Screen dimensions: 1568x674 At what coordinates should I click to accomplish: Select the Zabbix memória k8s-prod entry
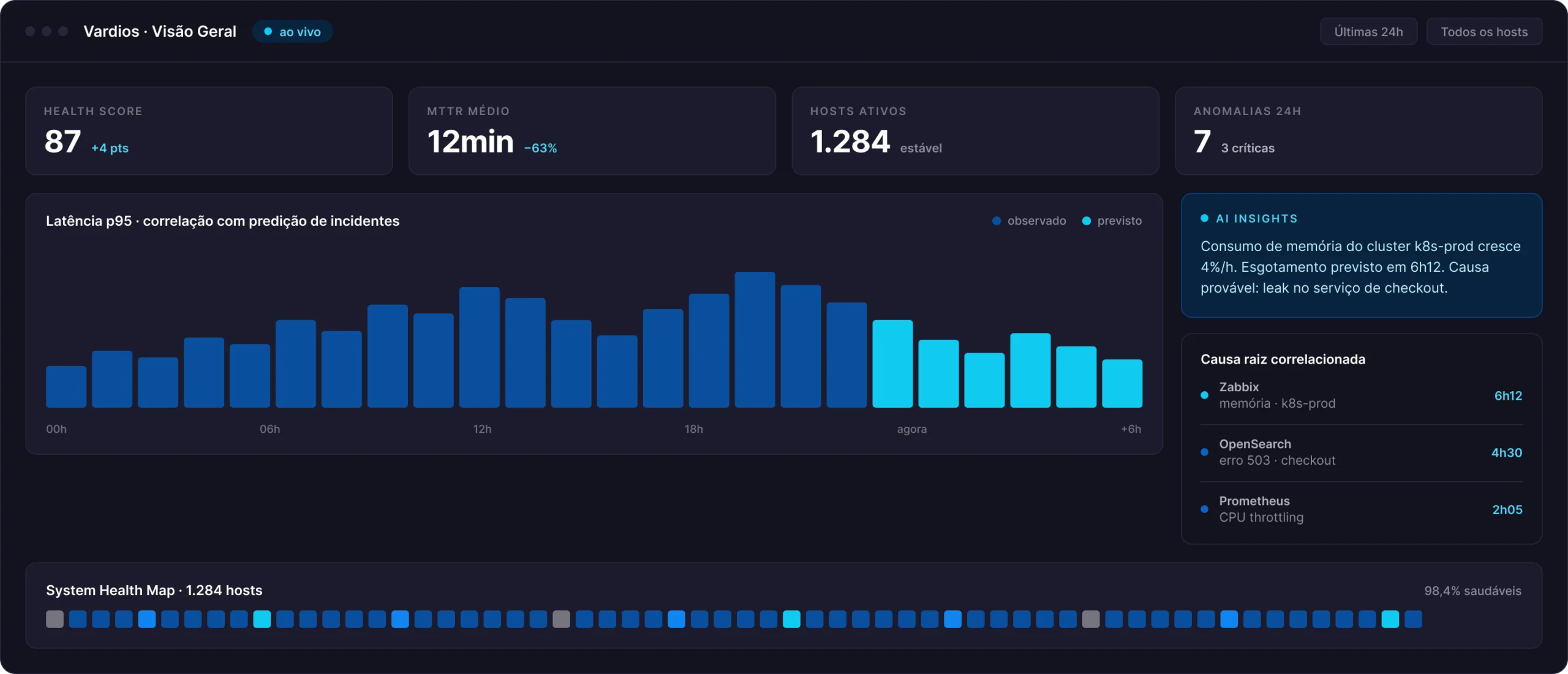pos(1361,395)
